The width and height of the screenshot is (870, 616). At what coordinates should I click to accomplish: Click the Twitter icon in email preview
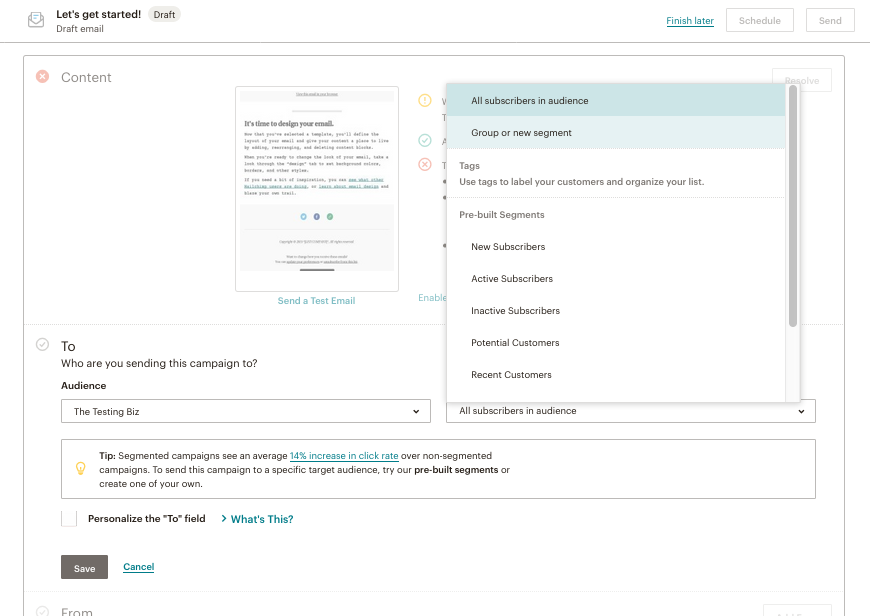tap(304, 216)
